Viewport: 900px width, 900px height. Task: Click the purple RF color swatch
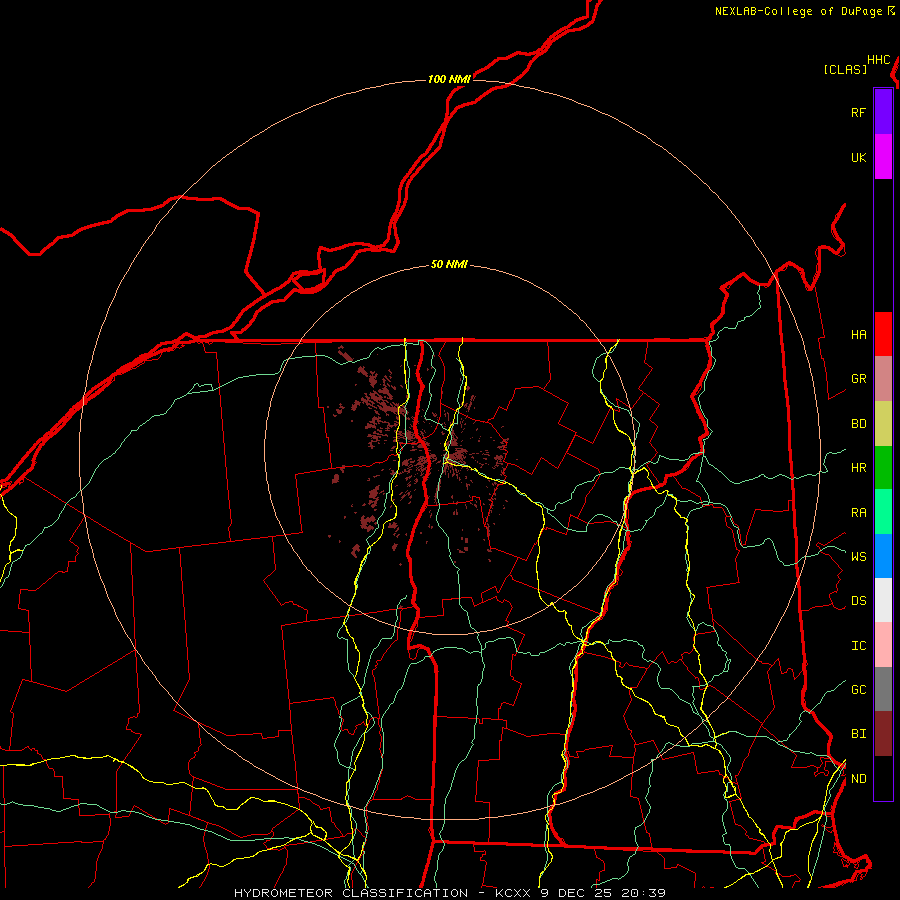(883, 112)
